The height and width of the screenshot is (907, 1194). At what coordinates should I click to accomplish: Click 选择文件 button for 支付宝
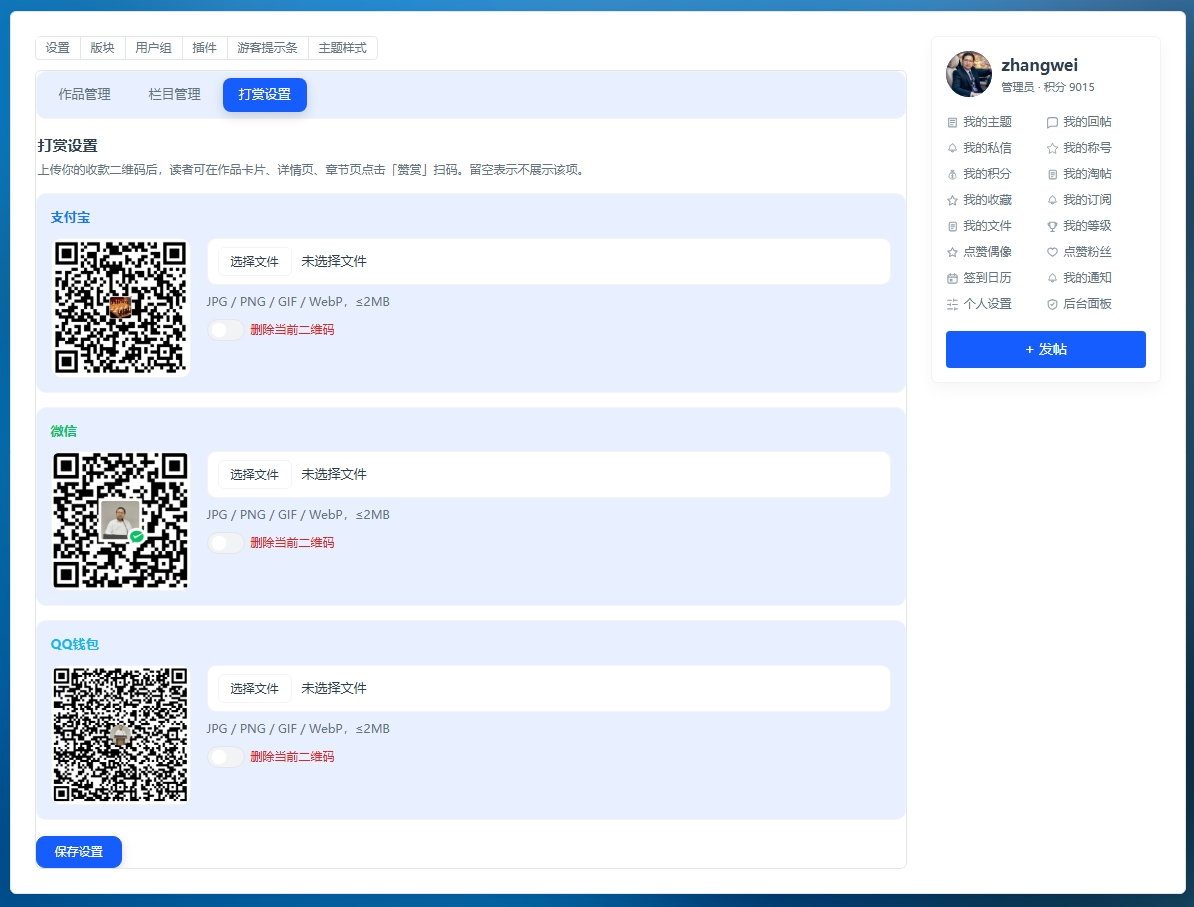(254, 261)
